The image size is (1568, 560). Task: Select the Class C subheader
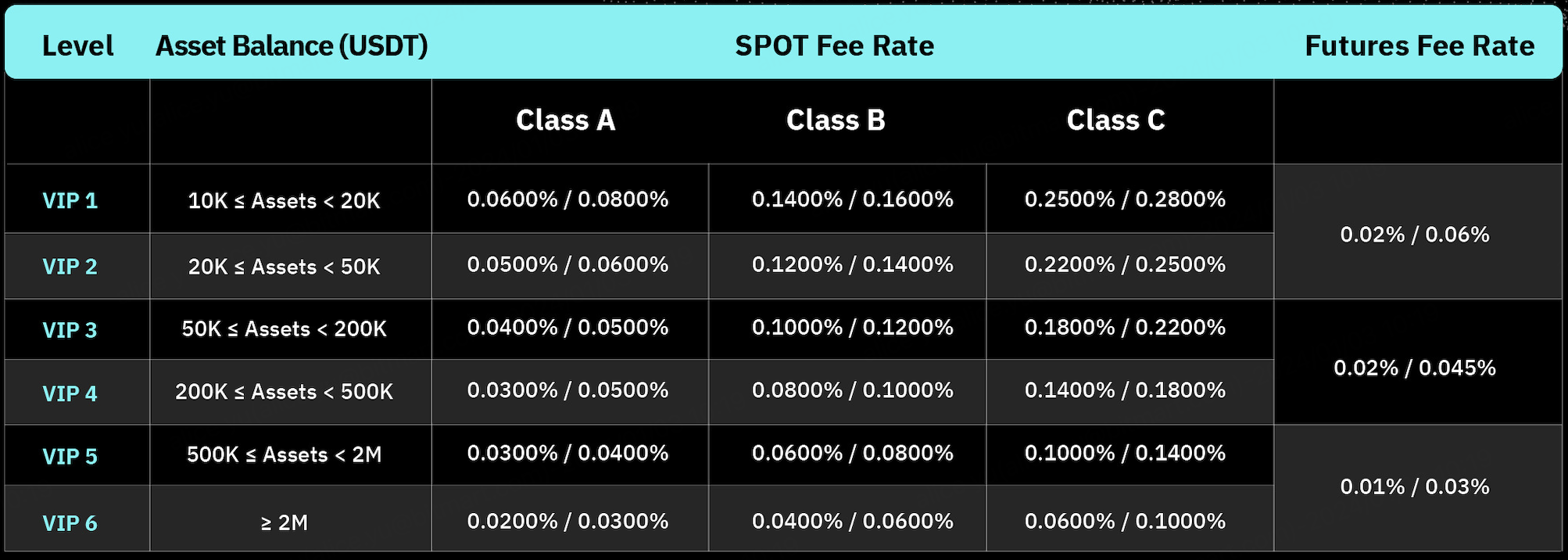tap(1115, 120)
